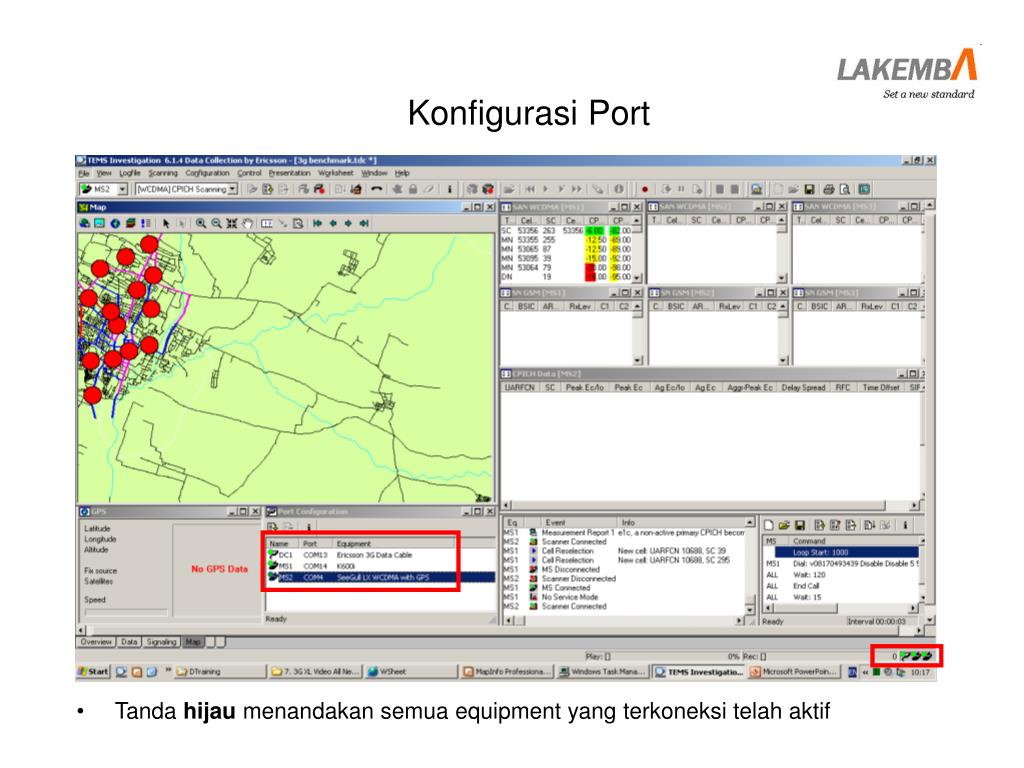Select the Zoom In tool on Map
This screenshot has width=1024, height=768.
coord(200,223)
